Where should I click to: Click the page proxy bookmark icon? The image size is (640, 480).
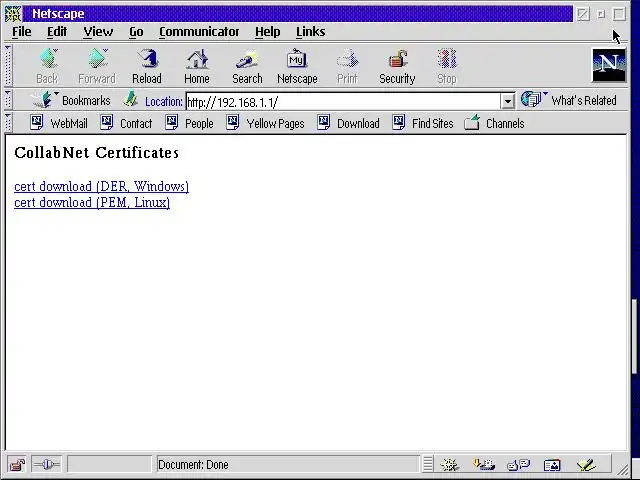coord(131,99)
